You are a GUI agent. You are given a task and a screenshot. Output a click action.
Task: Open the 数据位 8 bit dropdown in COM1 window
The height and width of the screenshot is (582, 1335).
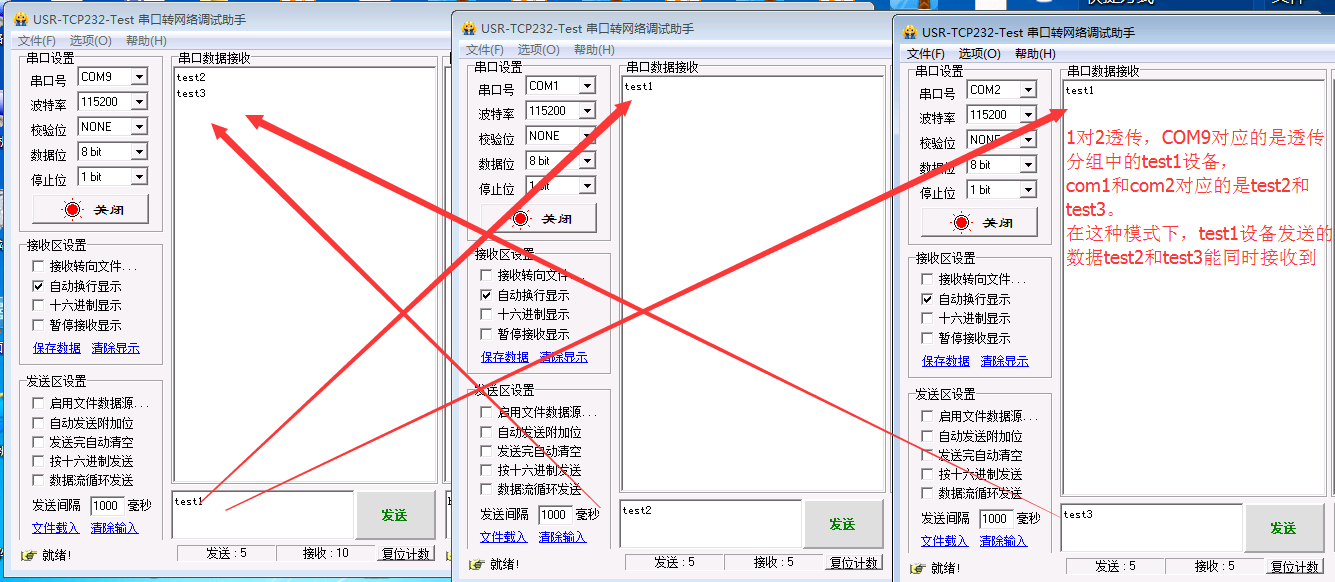(x=587, y=161)
